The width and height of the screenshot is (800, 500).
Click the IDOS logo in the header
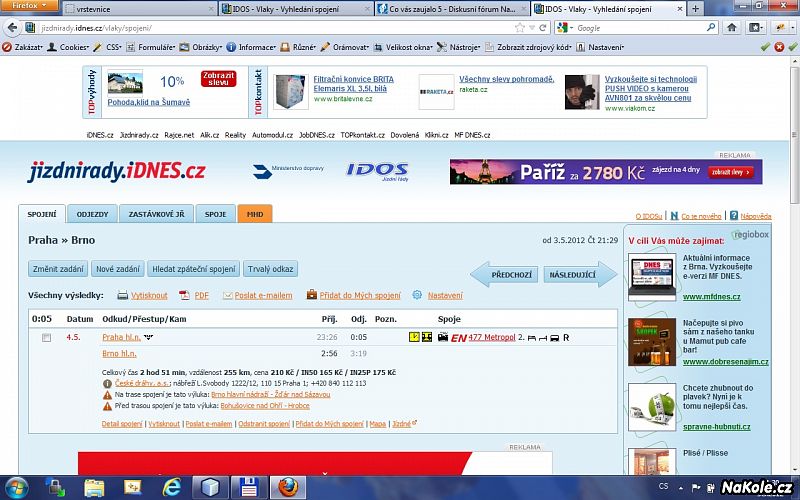click(378, 171)
